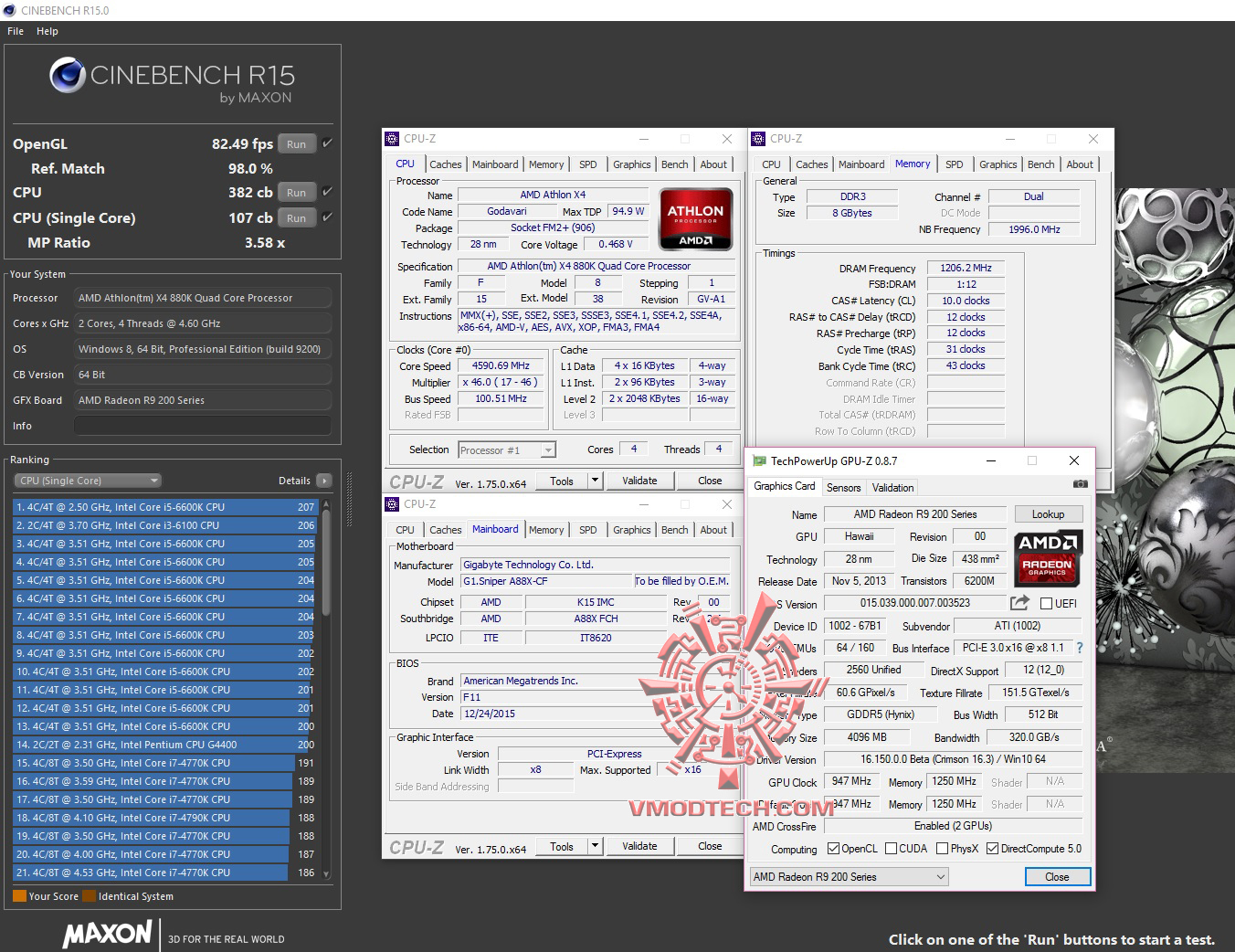Select the 4C/4T @ 2.50 GHz i5-6600K ranking row
Viewport: 1235px width, 952px height.
point(164,507)
